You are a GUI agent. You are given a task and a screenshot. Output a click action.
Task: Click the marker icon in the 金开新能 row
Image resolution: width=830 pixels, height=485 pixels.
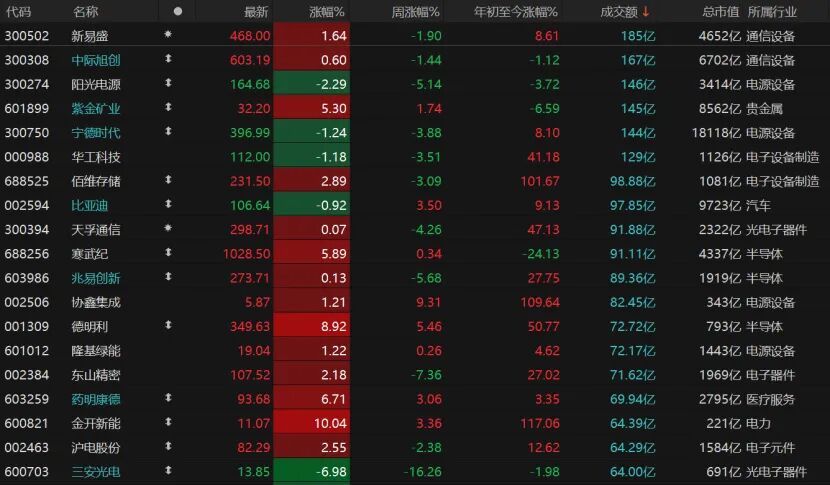pyautogui.click(x=168, y=423)
